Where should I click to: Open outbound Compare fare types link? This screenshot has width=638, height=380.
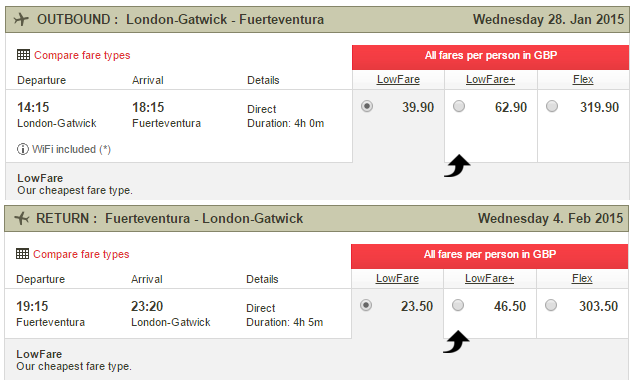(x=82, y=55)
